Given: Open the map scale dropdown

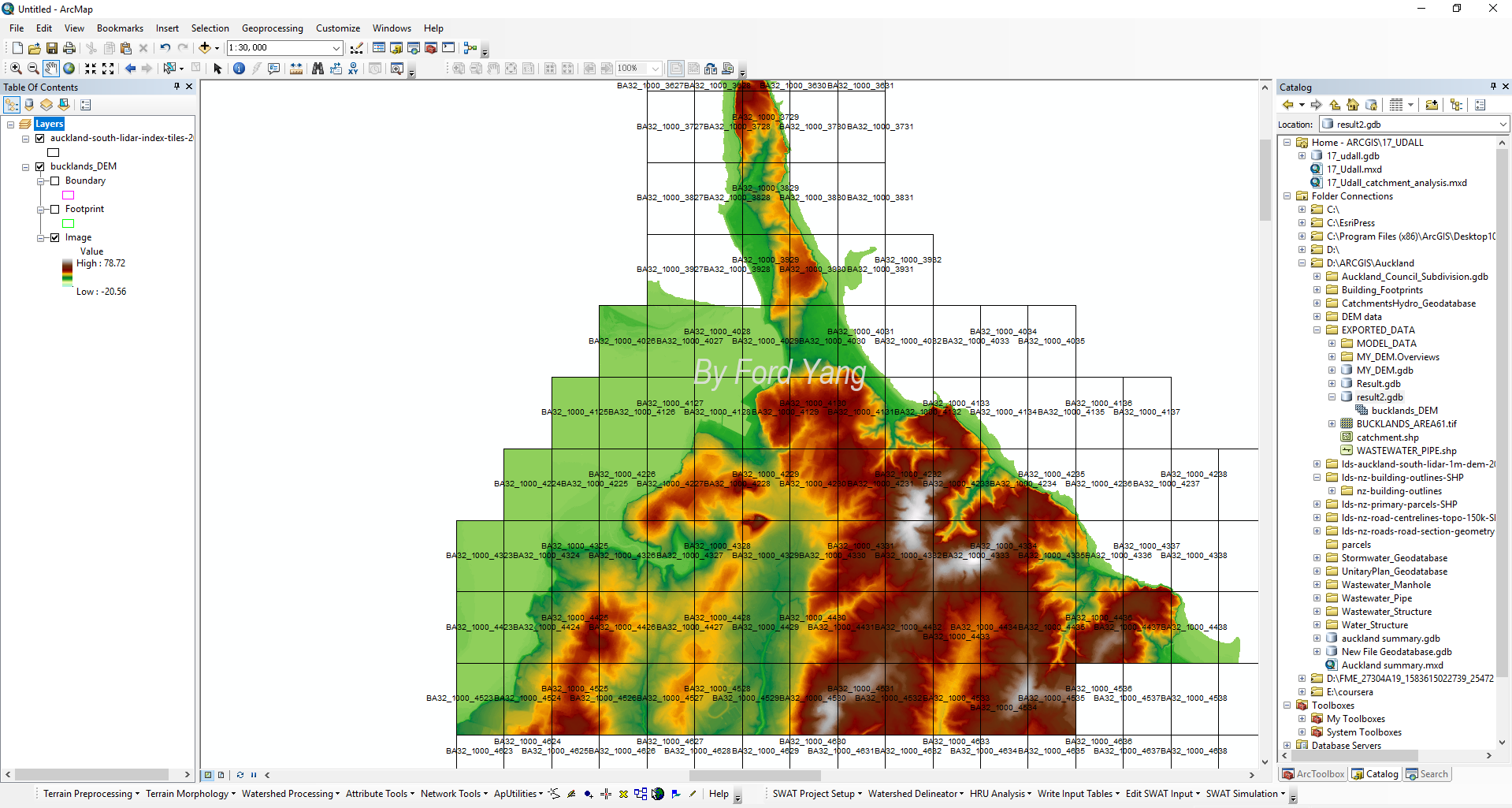Looking at the screenshot, I should tap(336, 48).
